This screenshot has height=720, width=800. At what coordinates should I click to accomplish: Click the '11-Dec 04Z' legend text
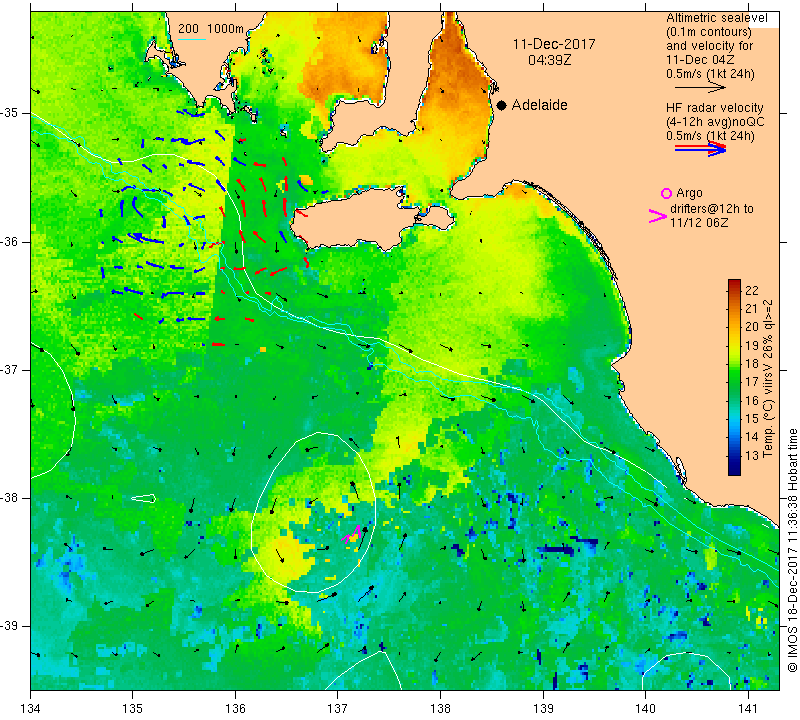click(x=700, y=60)
